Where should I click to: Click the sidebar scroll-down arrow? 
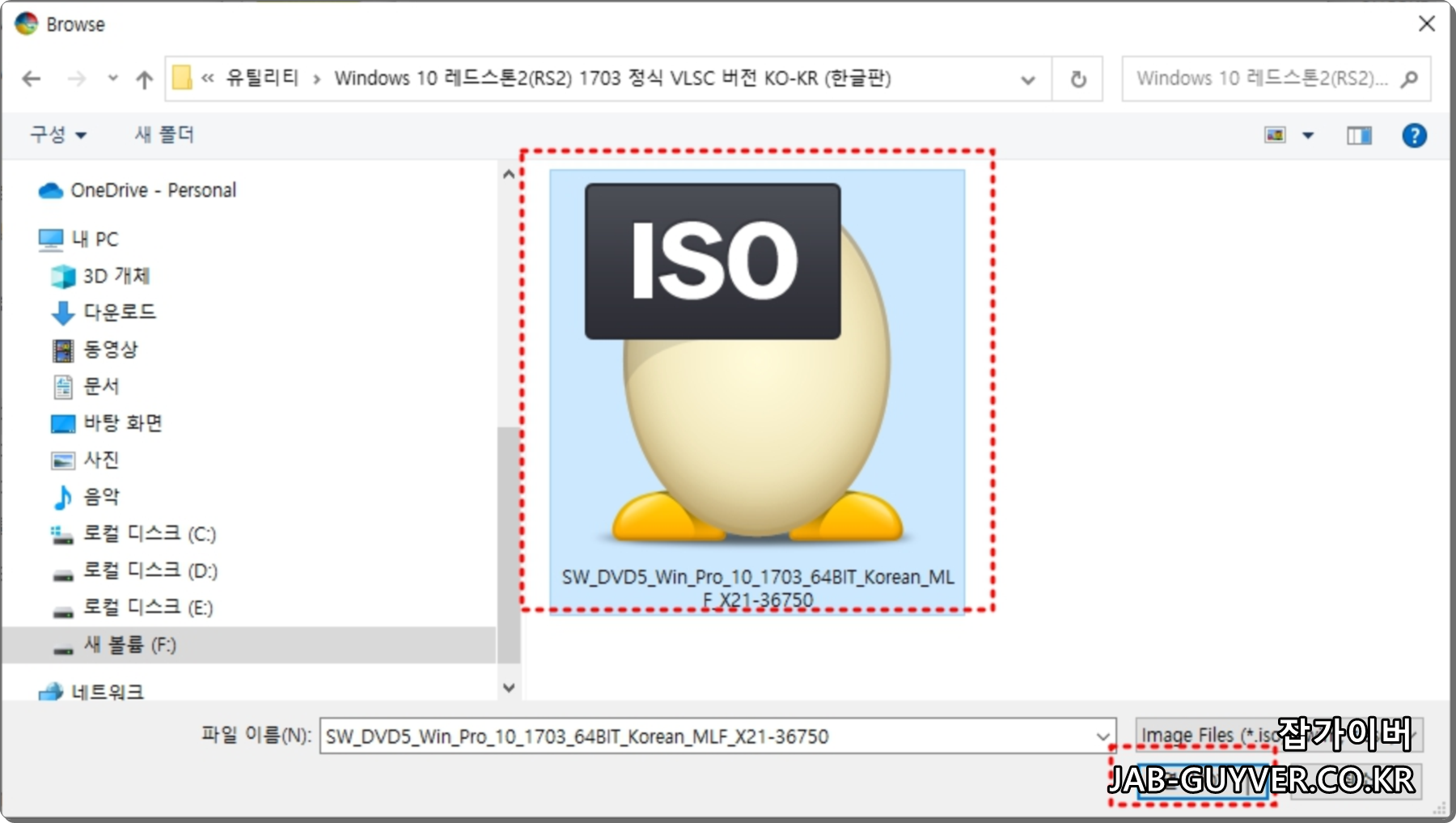click(x=509, y=688)
